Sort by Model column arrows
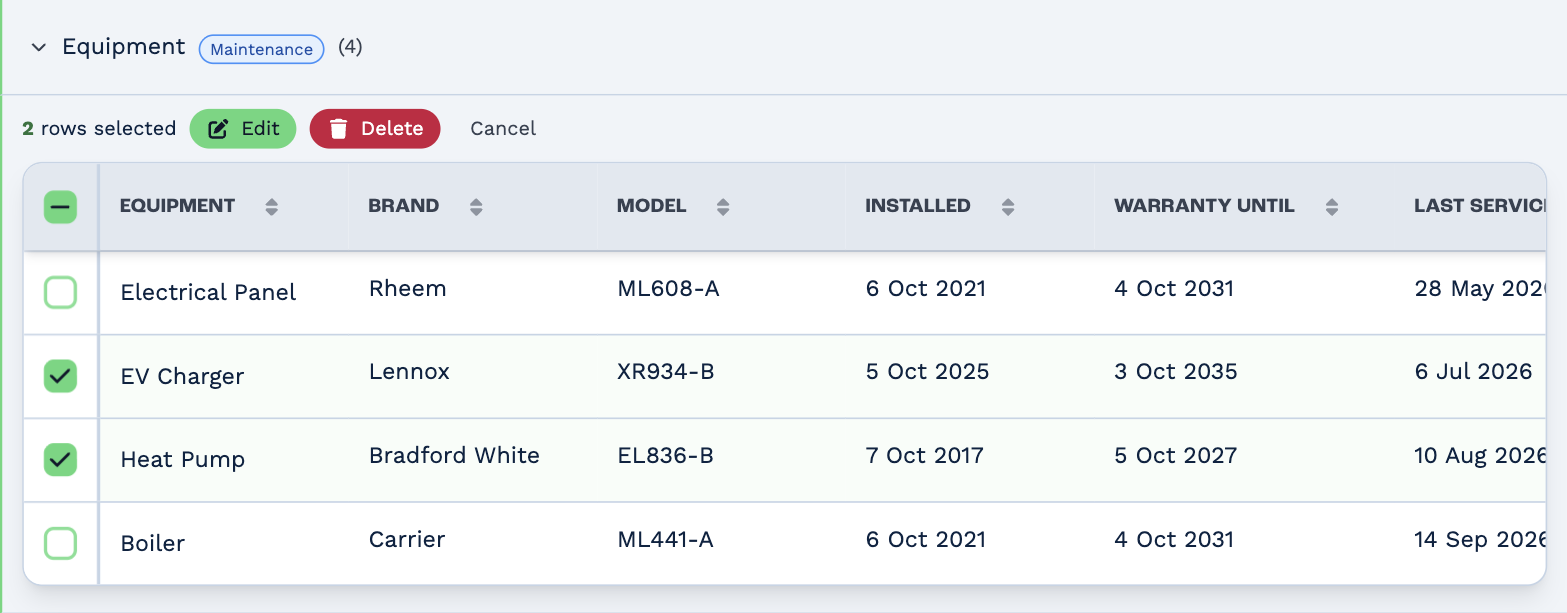Viewport: 1567px width, 613px height. pyautogui.click(x=723, y=207)
